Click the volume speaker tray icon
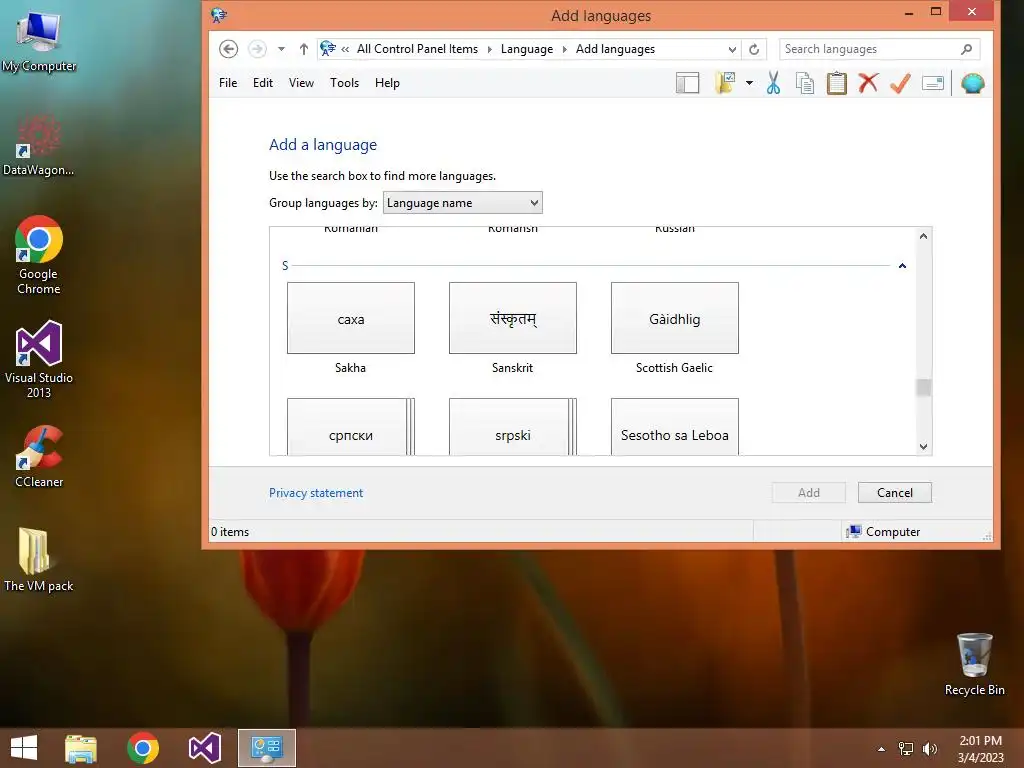The width and height of the screenshot is (1024, 768). click(929, 749)
